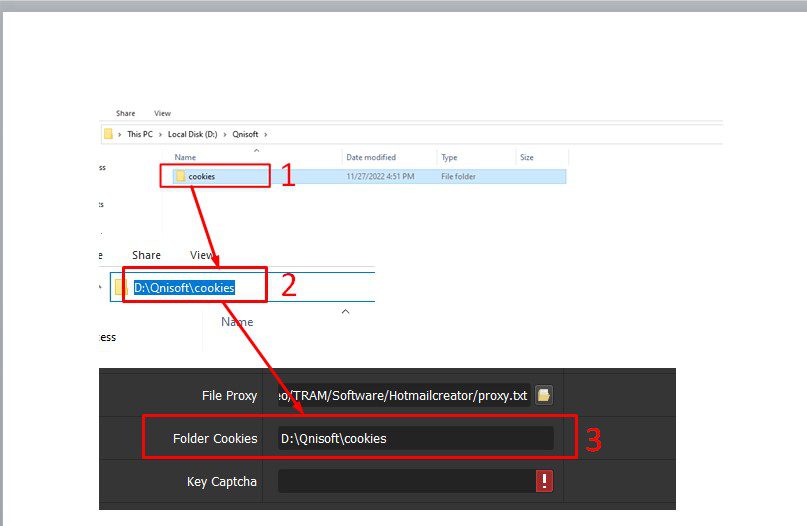This screenshot has height=526, width=807.
Task: Click the date '11/27/2022 4:51 PM' cell
Action: [x=380, y=176]
